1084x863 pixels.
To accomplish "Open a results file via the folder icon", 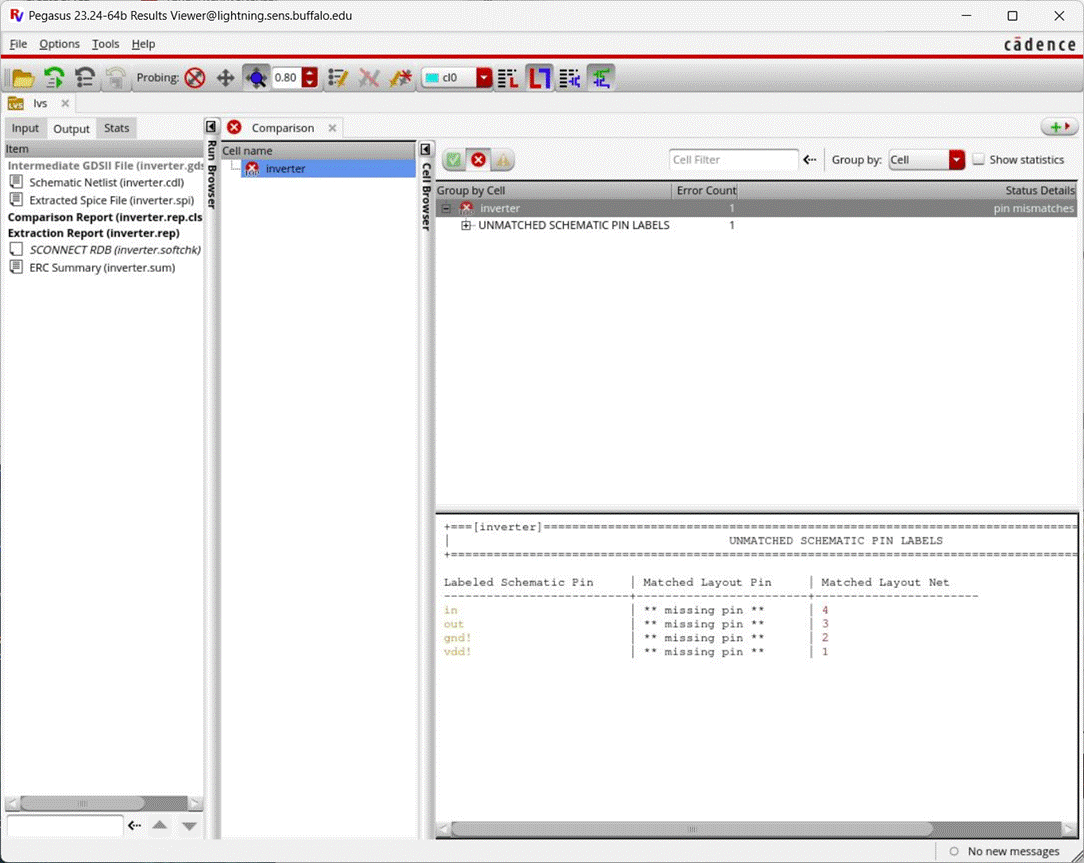I will [22, 77].
